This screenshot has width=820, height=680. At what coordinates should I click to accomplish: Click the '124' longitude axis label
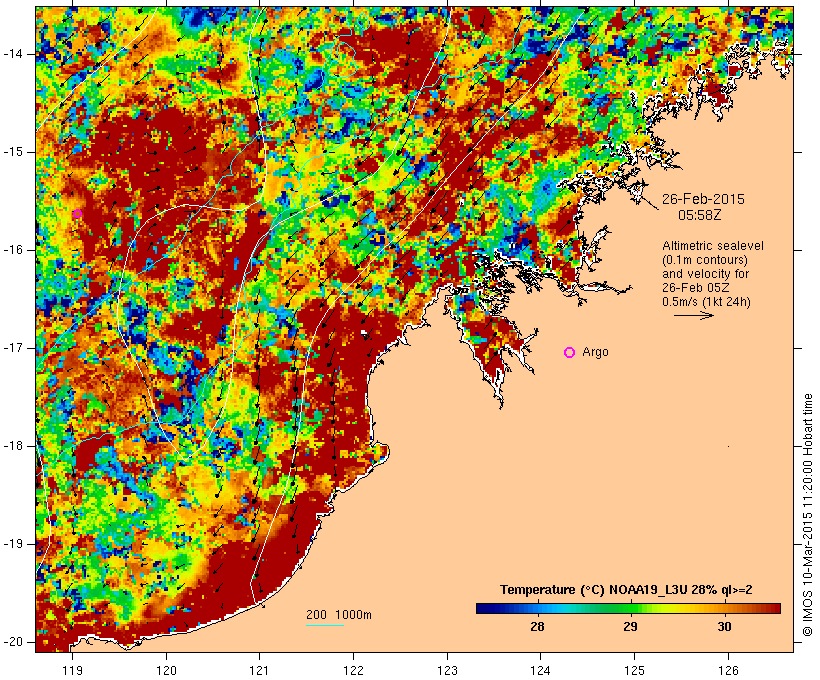coord(541,670)
